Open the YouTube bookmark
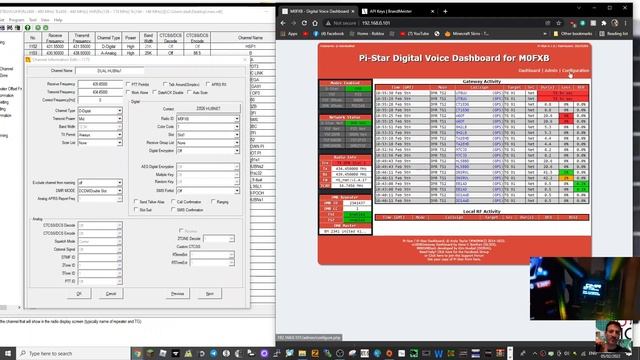This screenshot has width=640, height=360. [x=414, y=34]
